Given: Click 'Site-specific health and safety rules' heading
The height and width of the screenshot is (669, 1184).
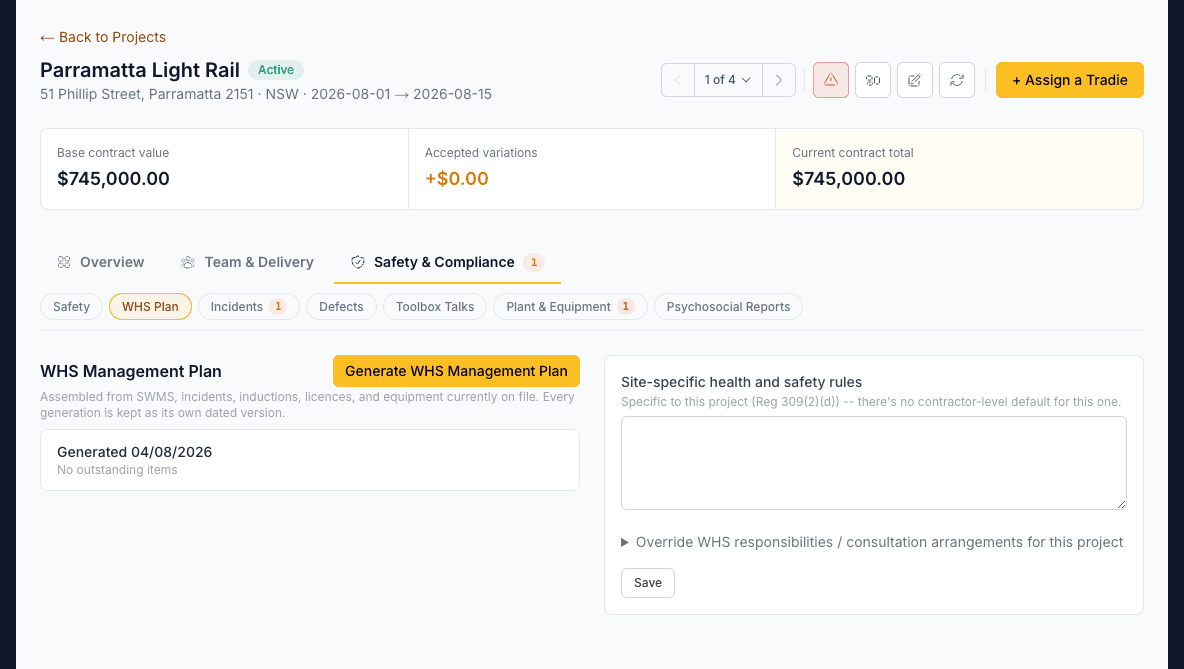Looking at the screenshot, I should (x=742, y=382).
